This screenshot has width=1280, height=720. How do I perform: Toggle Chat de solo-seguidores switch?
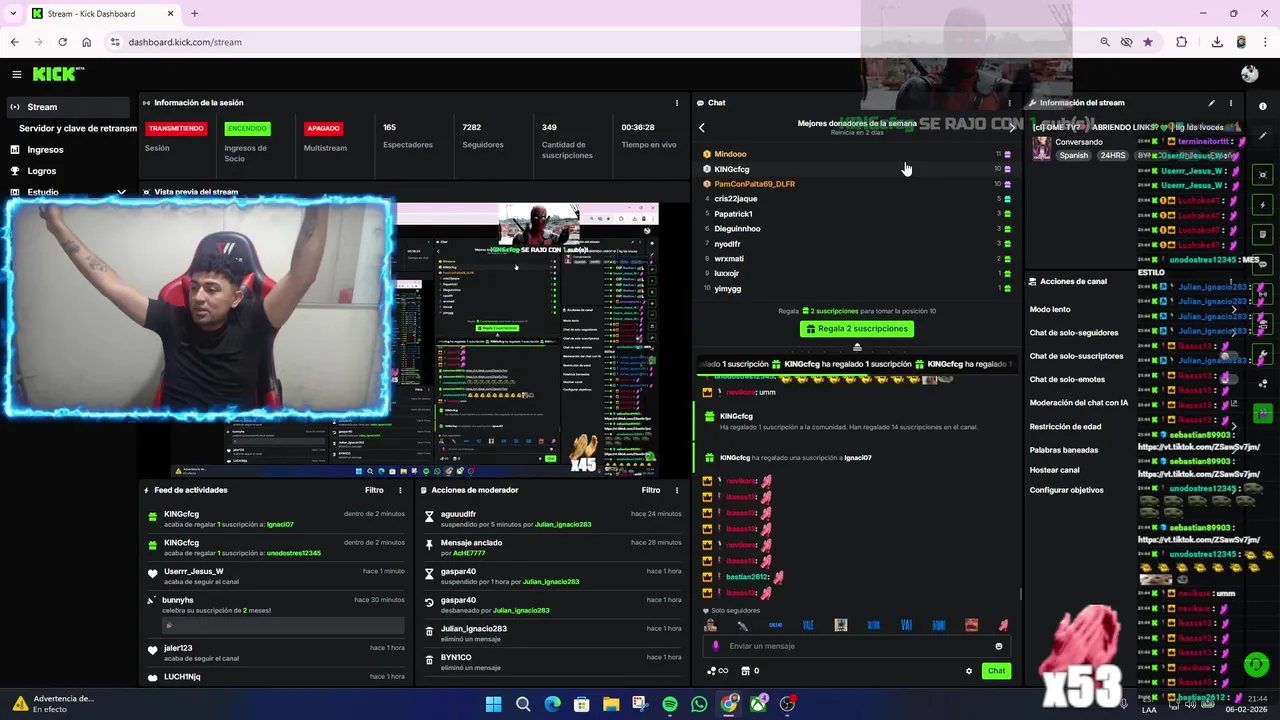pos(1234,333)
